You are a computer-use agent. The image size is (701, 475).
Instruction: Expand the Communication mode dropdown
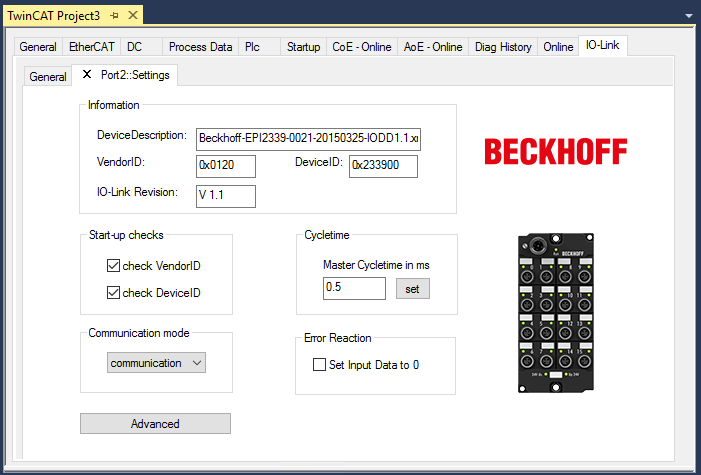tap(156, 363)
